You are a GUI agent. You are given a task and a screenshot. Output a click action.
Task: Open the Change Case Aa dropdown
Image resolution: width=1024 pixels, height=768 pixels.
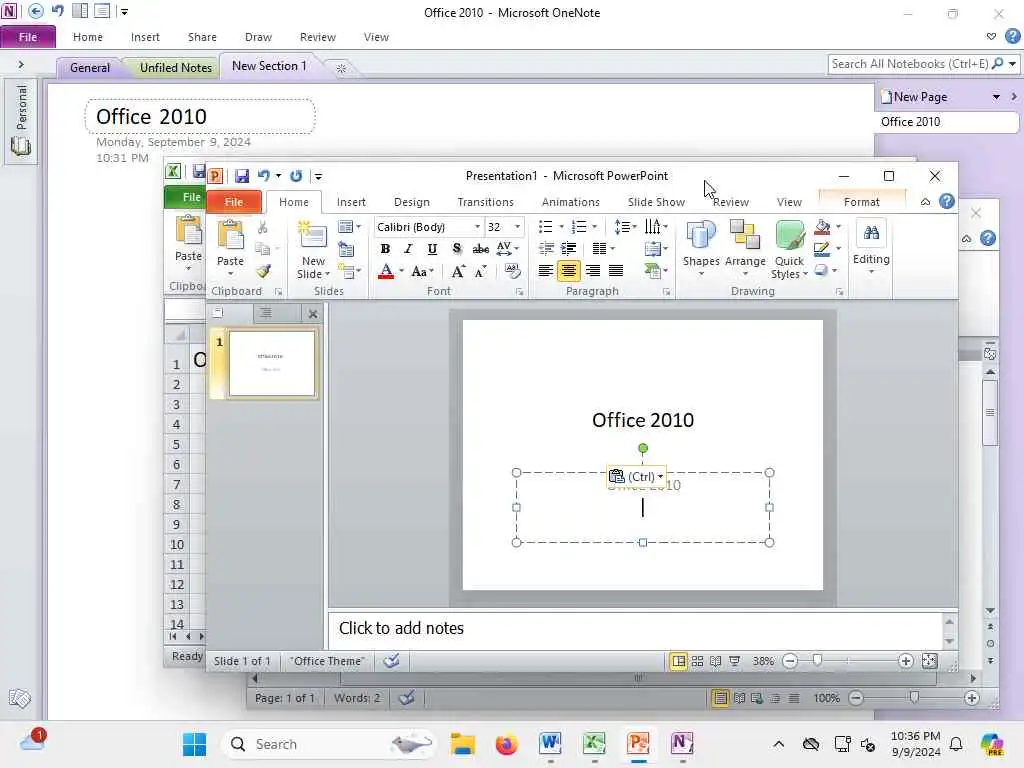coord(423,272)
